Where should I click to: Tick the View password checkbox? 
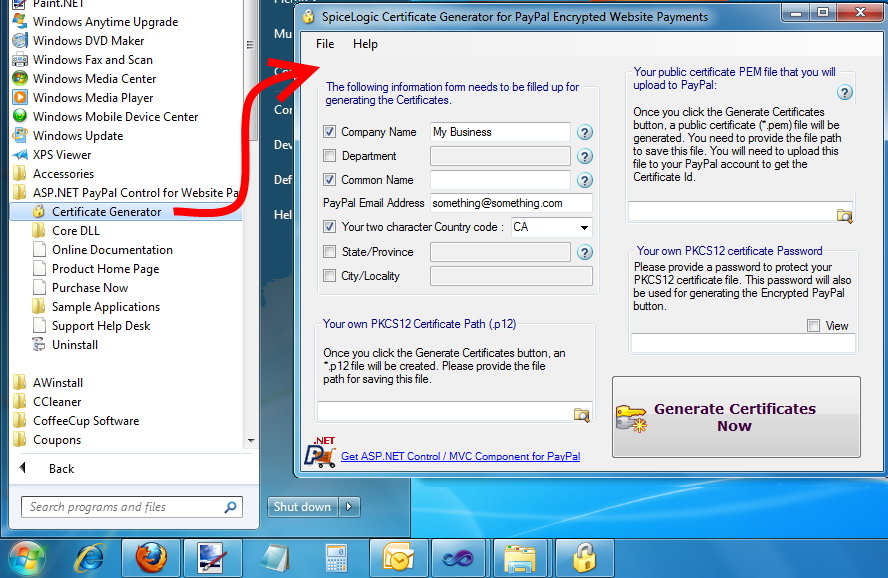tap(813, 326)
